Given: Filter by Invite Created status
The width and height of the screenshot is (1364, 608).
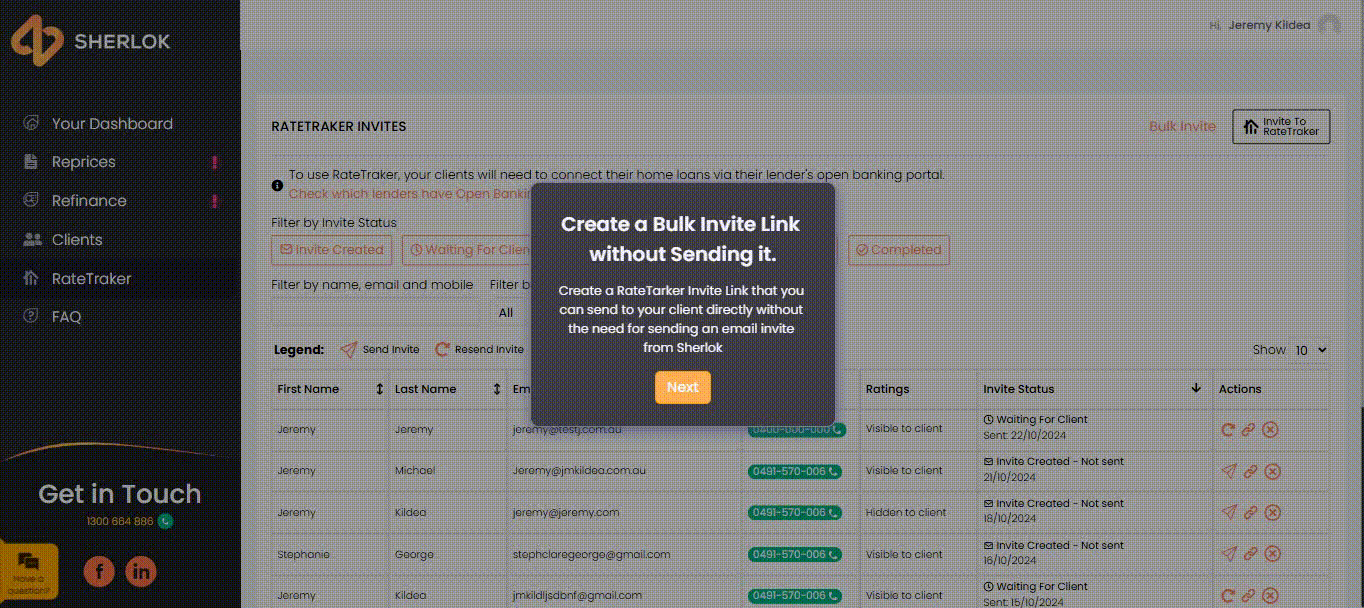Looking at the screenshot, I should click(331, 250).
